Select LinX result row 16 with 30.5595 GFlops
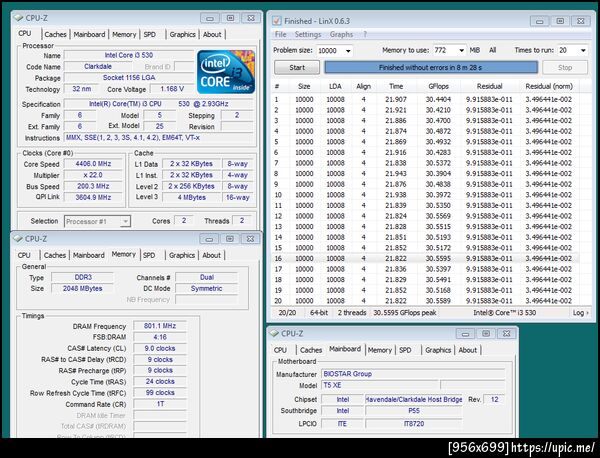Screen dimensions: 600x458 click(426, 259)
